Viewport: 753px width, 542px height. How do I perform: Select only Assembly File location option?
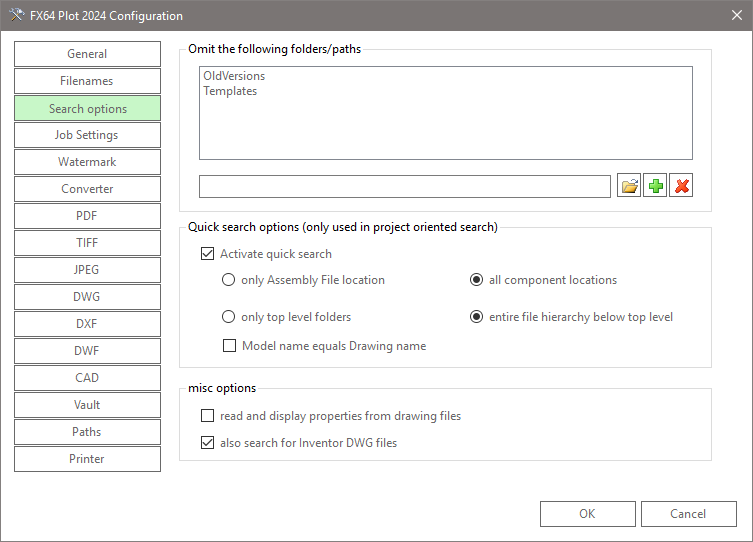[x=229, y=281]
